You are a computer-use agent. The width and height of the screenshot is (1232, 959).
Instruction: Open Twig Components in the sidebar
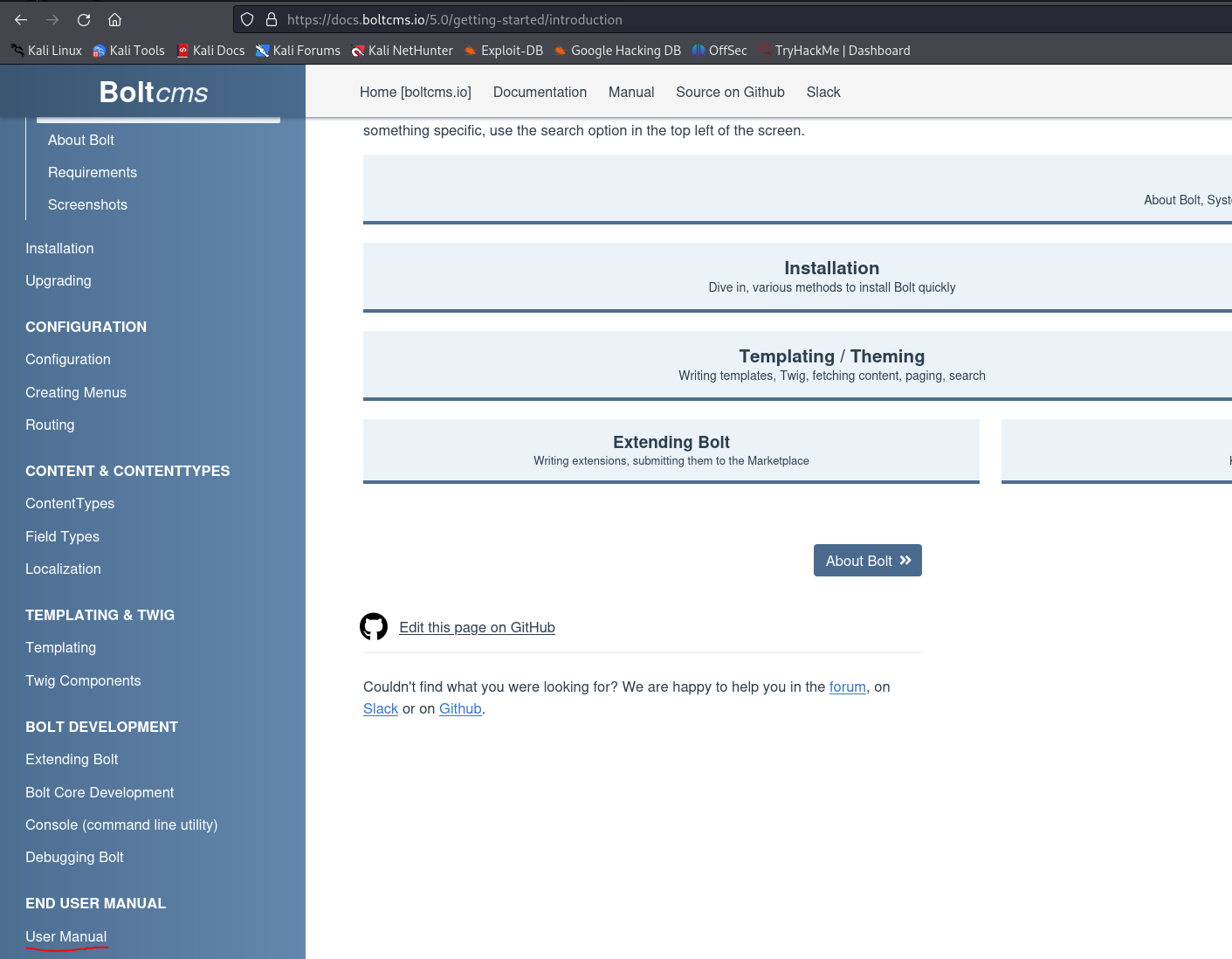pos(83,680)
